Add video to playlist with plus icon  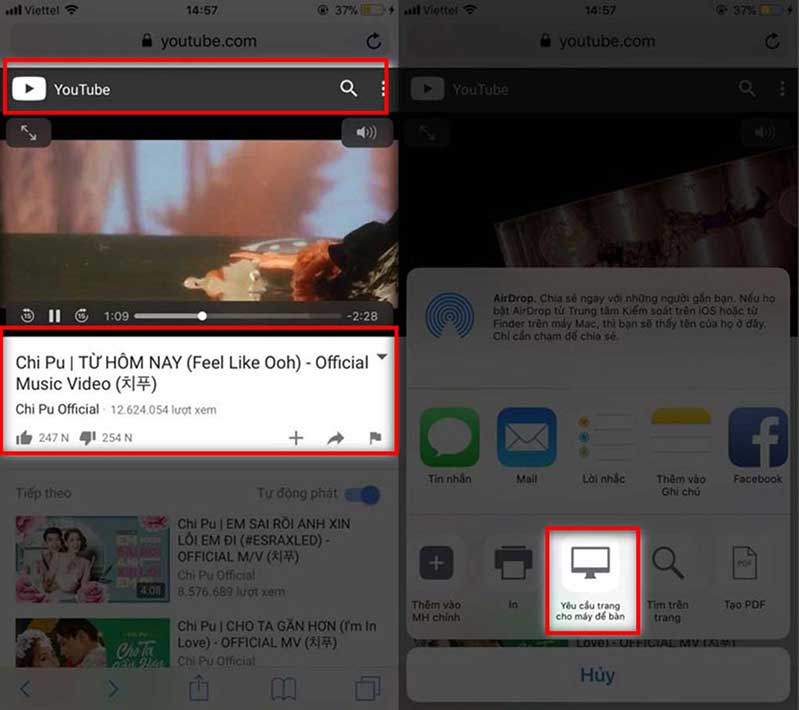click(296, 438)
